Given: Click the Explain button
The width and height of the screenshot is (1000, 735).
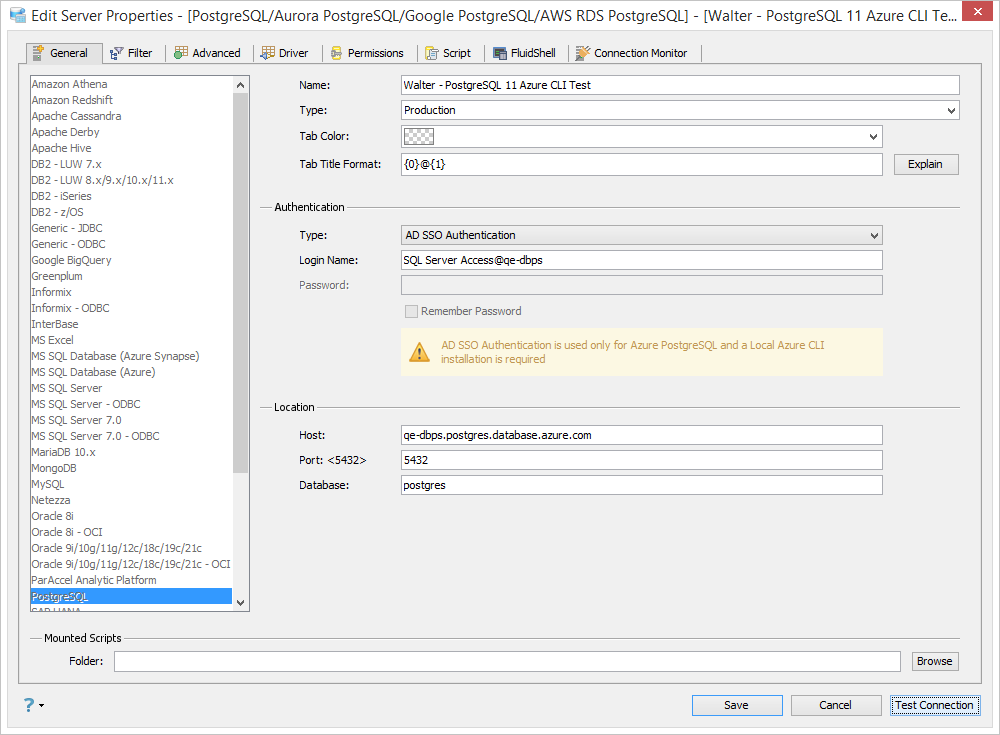Looking at the screenshot, I should point(925,164).
